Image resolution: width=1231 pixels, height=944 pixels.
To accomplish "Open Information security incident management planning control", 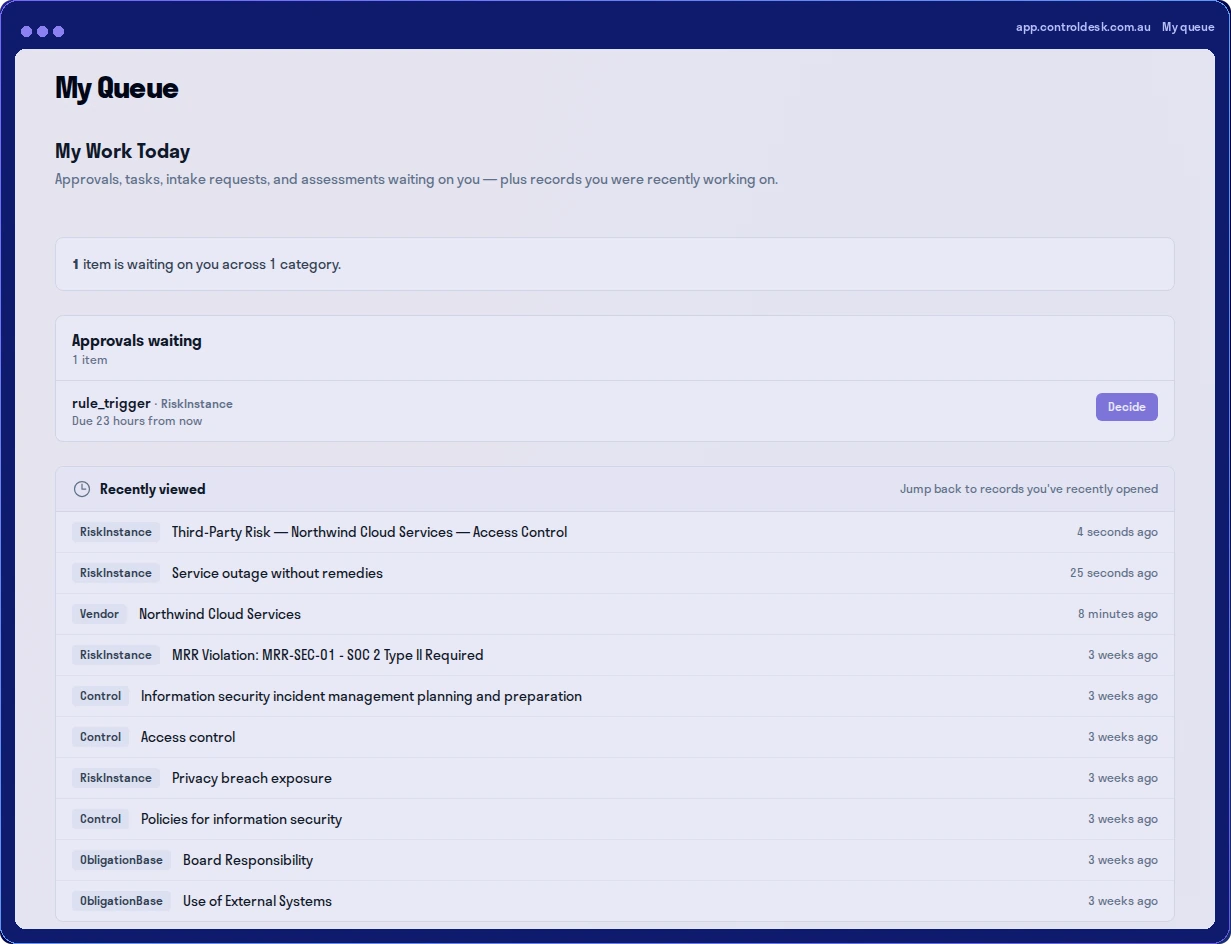I will point(614,696).
